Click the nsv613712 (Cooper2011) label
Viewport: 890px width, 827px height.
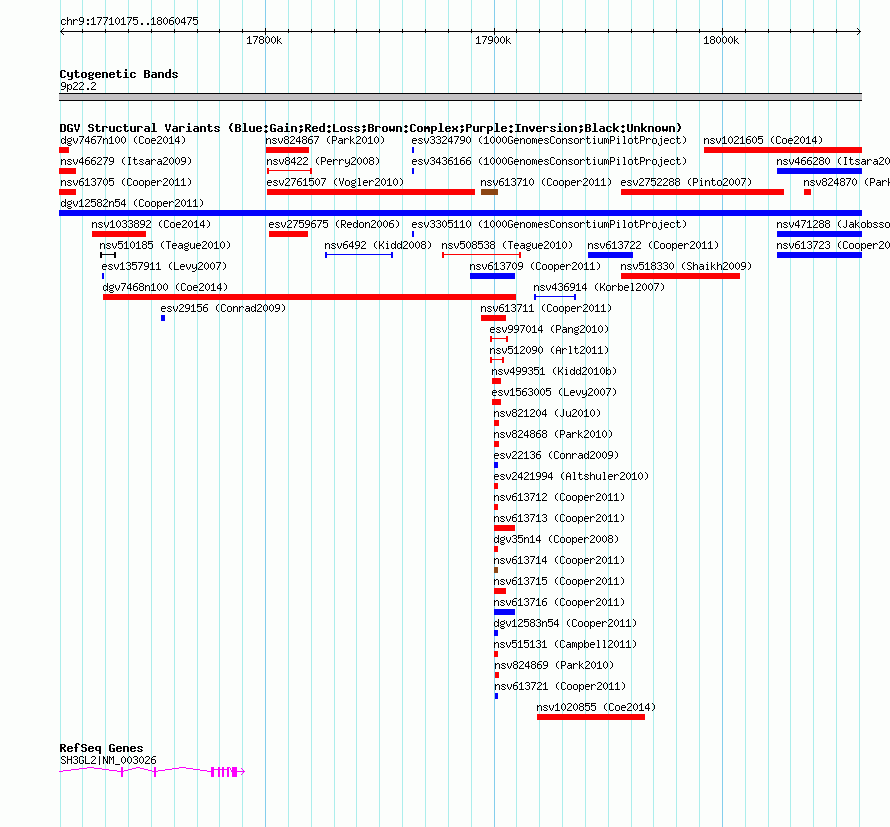tap(559, 497)
